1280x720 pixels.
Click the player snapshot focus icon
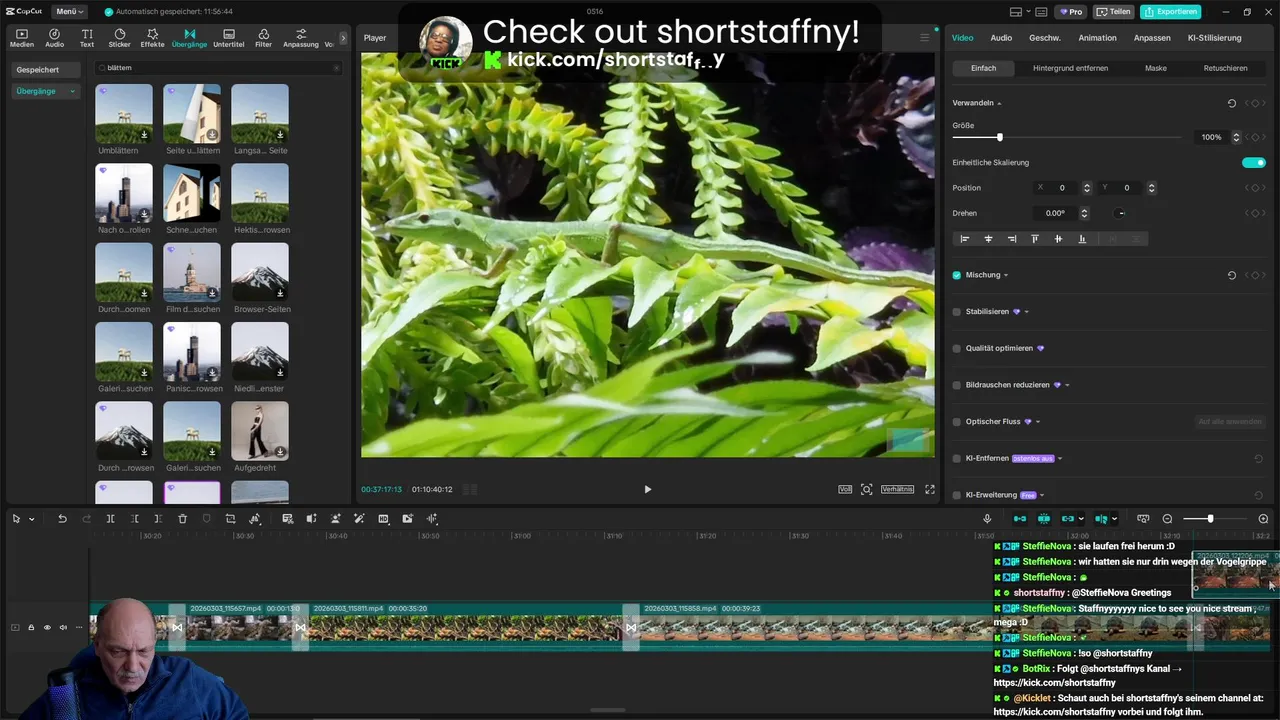tap(867, 489)
